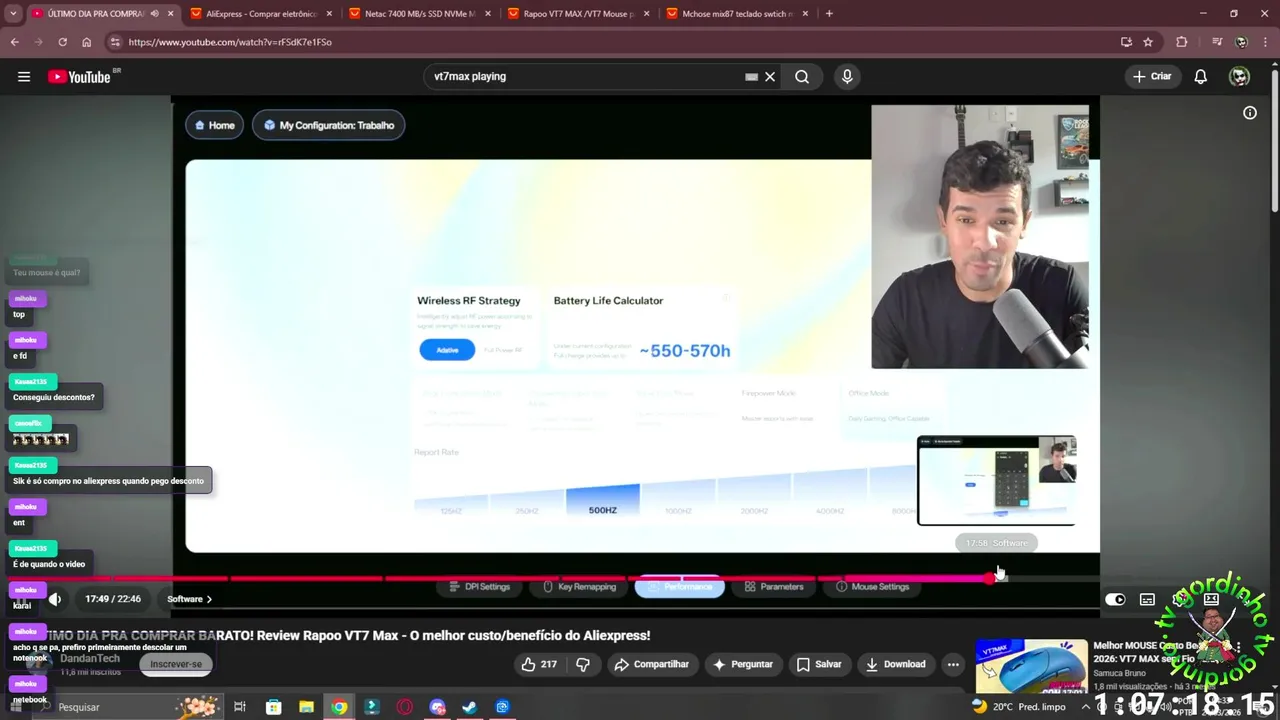The height and width of the screenshot is (720, 1280).
Task: Open a new browser tab
Action: tap(829, 14)
